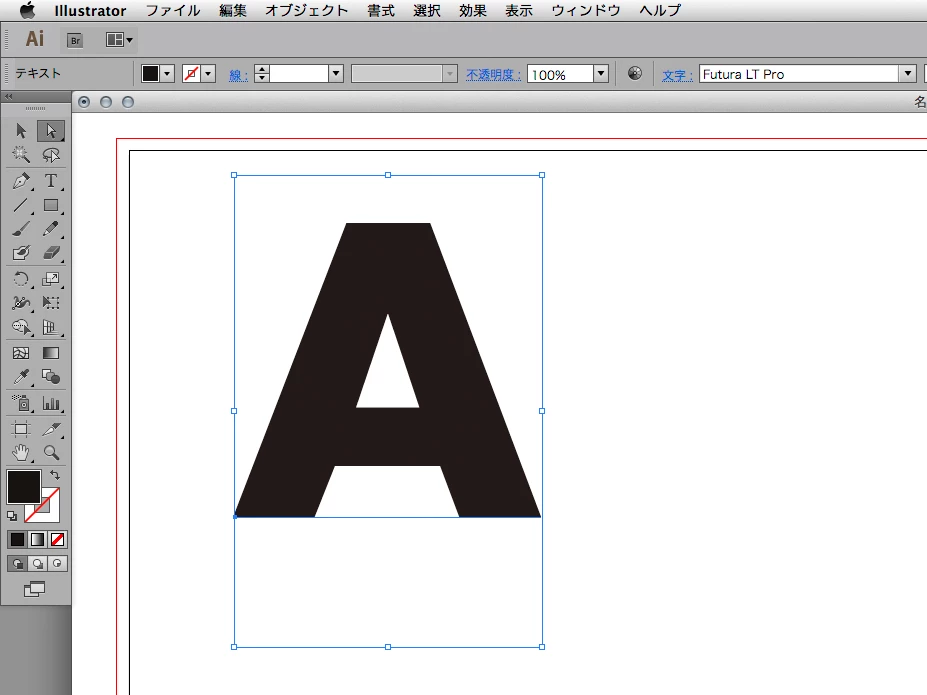
Task: Select the Blend tool
Action: pos(51,377)
